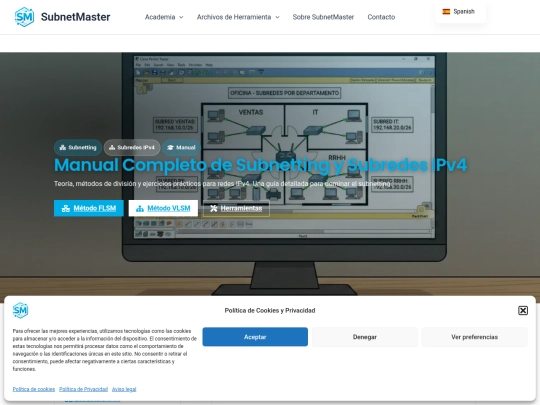540x405 pixels.
Task: Click the tools icon on Herramientas button
Action: coord(214,208)
